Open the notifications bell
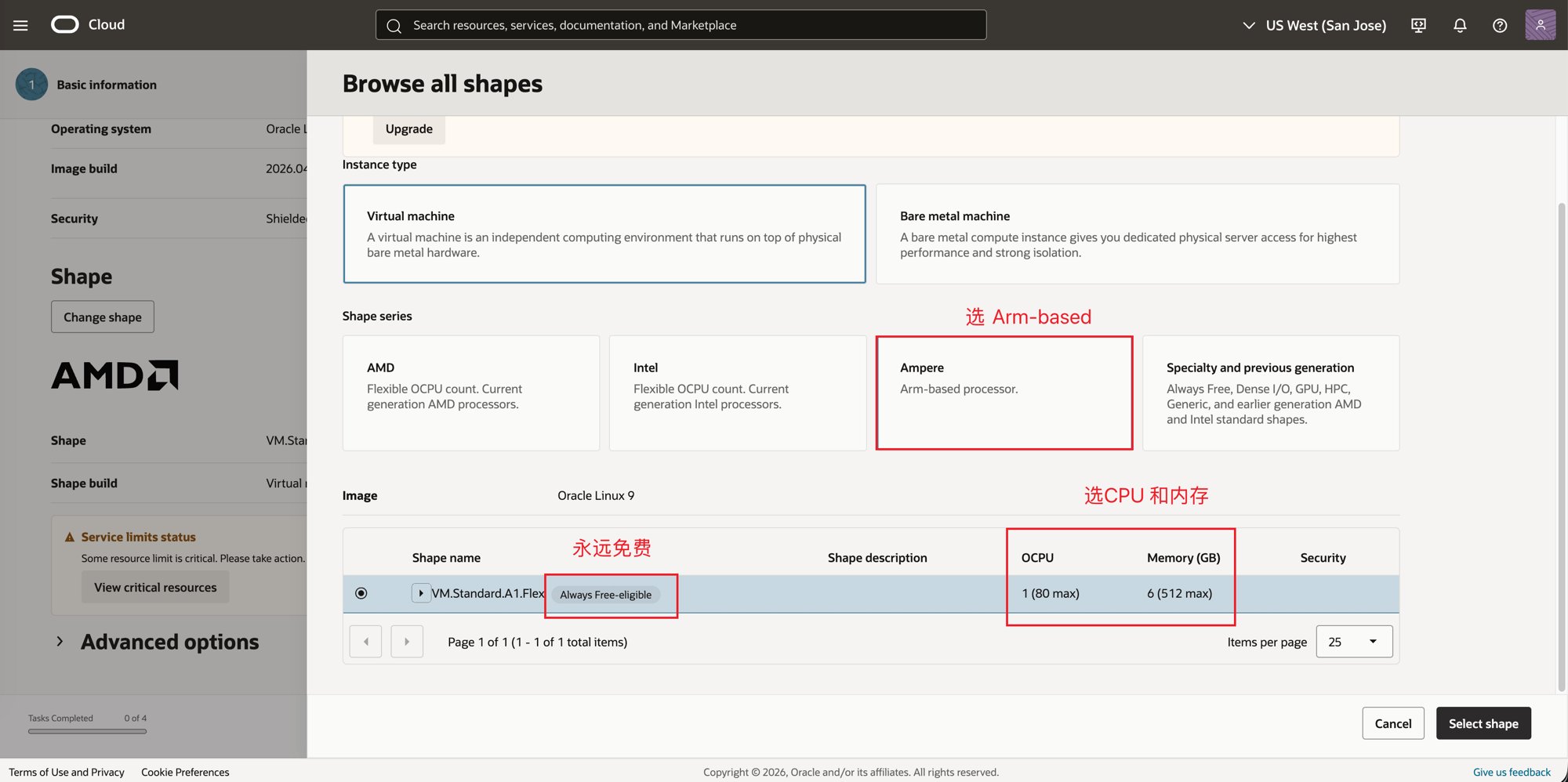The width and height of the screenshot is (1568, 782). coord(1460,25)
